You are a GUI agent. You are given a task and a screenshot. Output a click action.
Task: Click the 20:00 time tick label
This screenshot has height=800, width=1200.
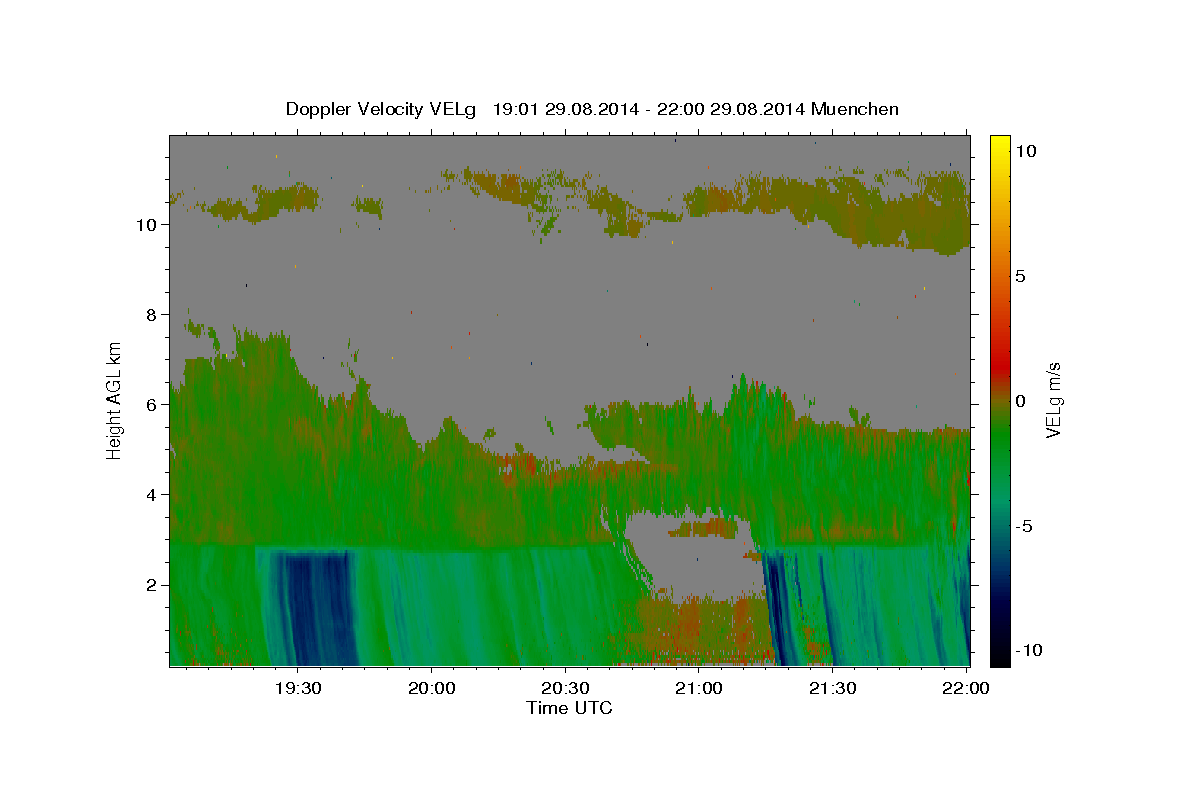(x=432, y=687)
